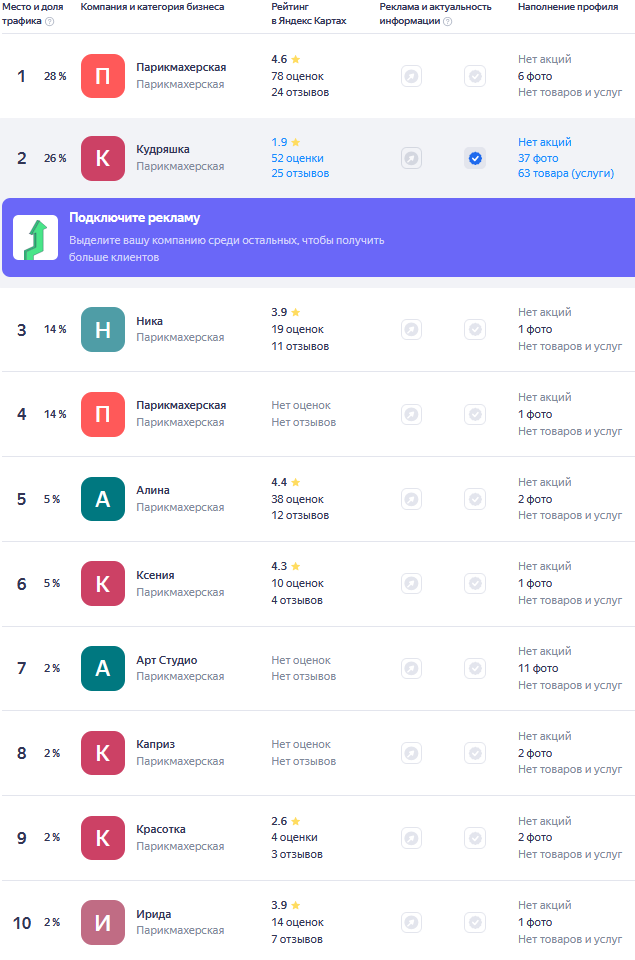The image size is (635, 960).
Task: Select the company name 'Ирида'
Action: [x=154, y=914]
